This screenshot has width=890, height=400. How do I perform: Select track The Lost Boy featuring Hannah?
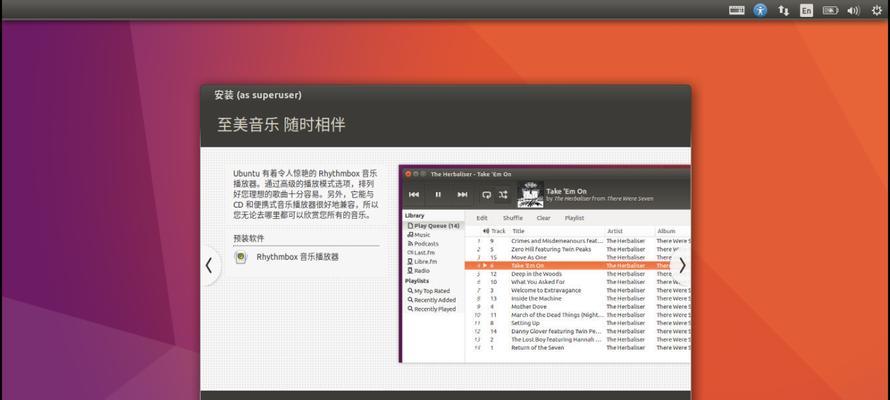[x=577, y=339]
